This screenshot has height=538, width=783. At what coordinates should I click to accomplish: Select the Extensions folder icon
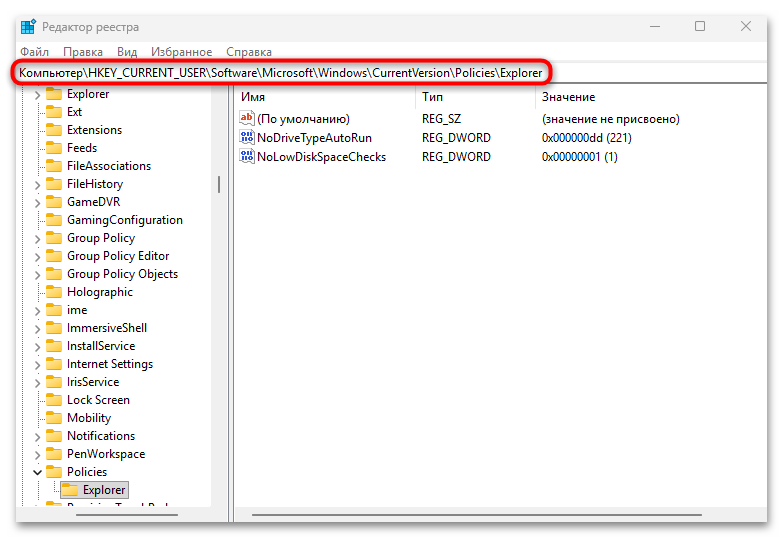click(54, 130)
